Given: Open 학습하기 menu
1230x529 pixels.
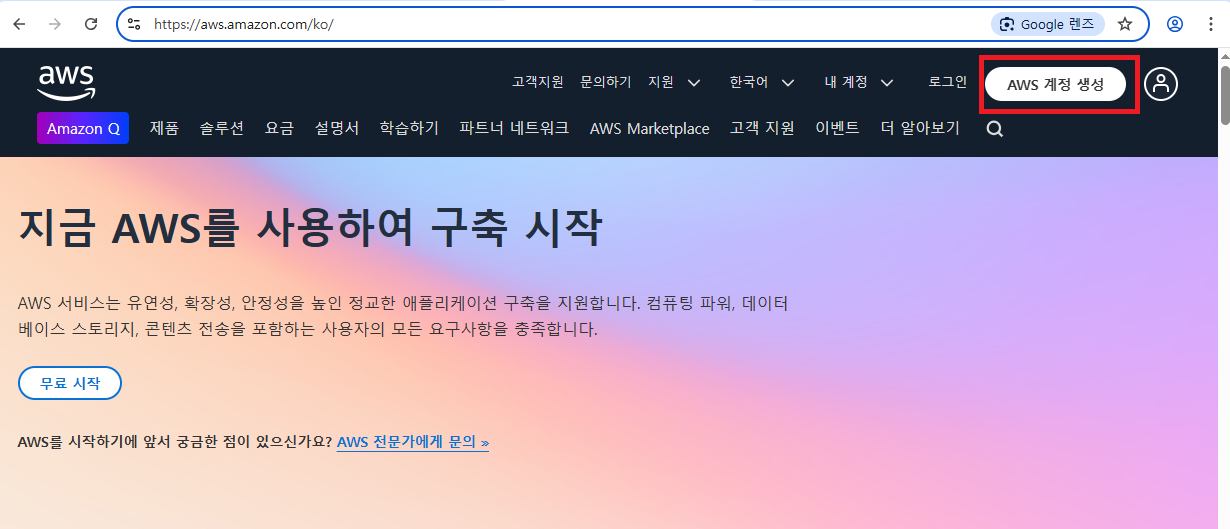Looking at the screenshot, I should point(409,128).
